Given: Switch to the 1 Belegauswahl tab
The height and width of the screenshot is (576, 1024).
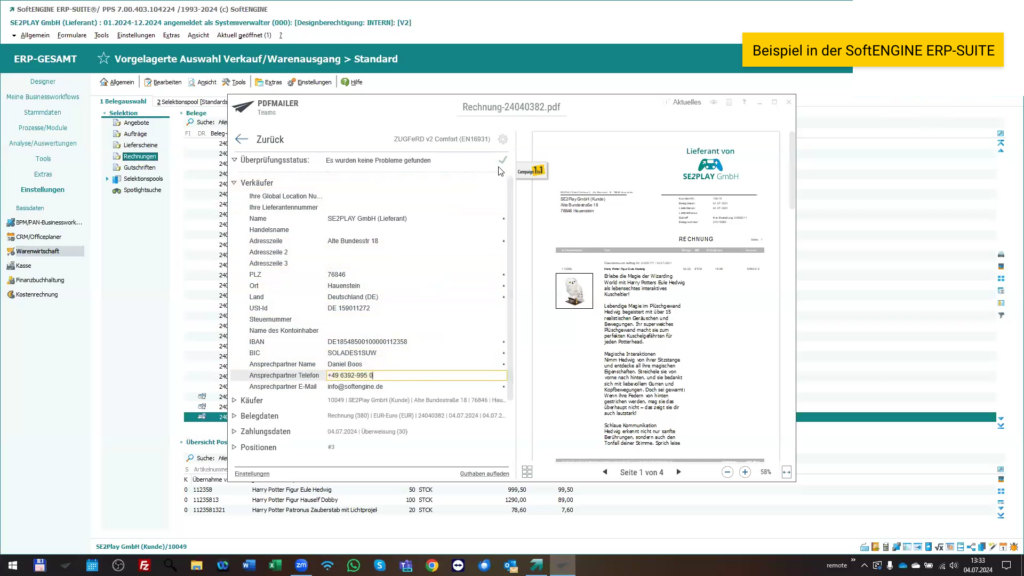Looking at the screenshot, I should [123, 102].
